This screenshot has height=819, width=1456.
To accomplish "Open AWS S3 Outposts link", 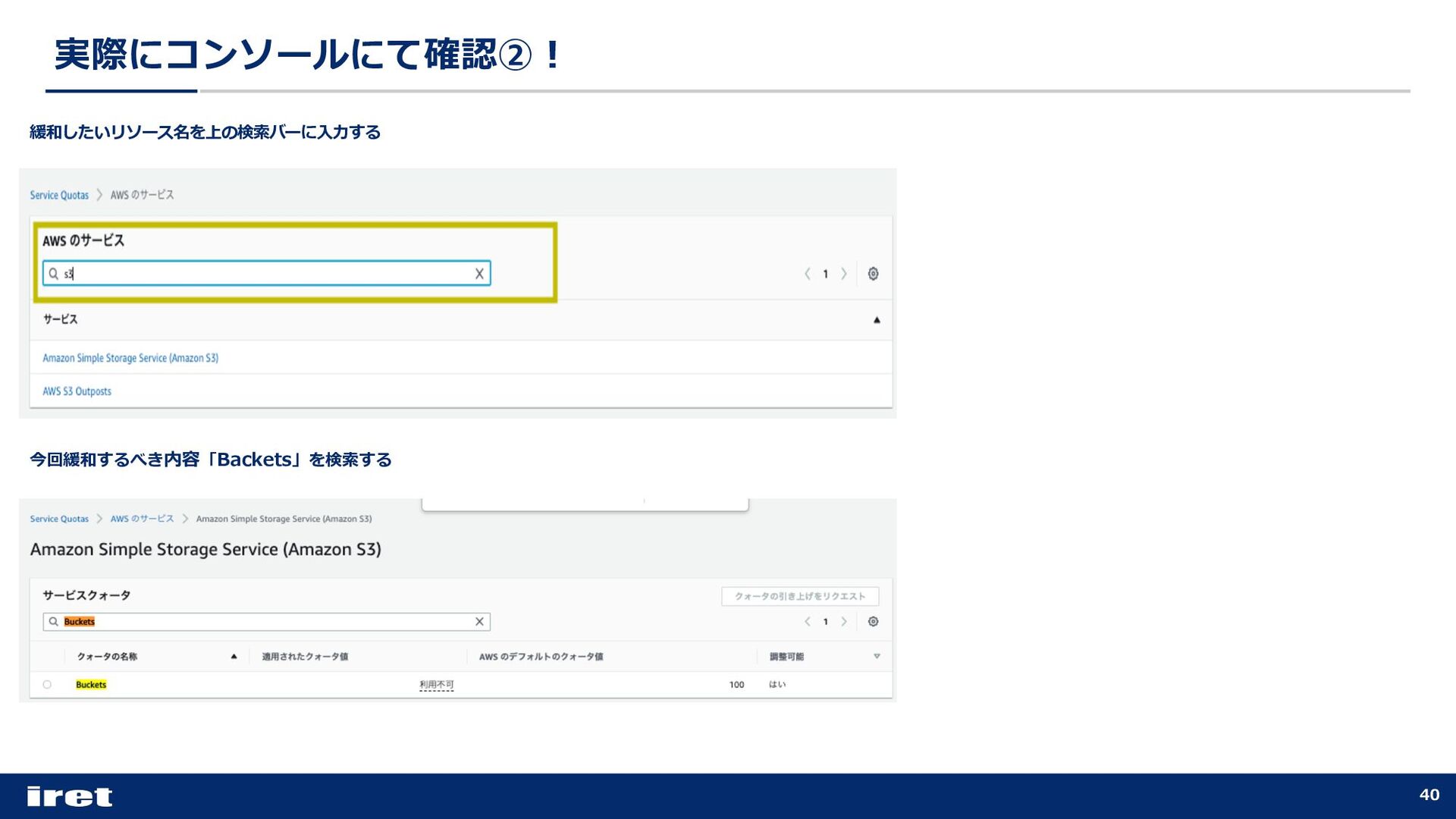I will pyautogui.click(x=77, y=391).
